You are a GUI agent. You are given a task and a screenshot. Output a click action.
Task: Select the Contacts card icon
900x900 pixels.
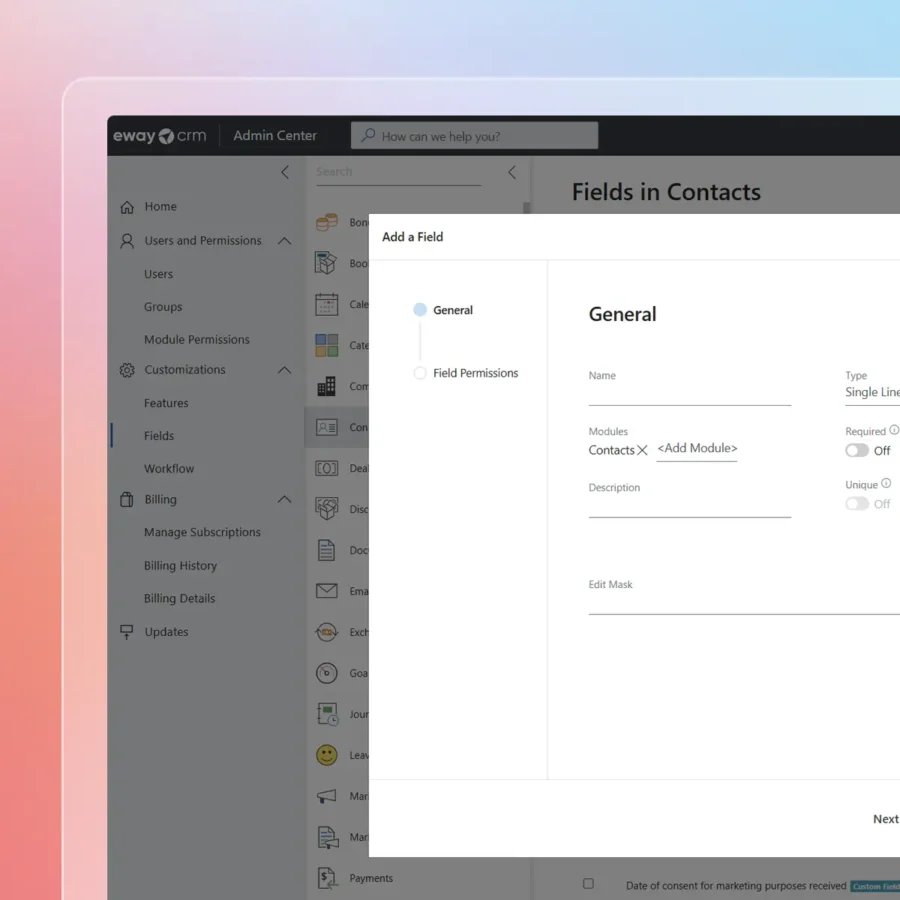[x=327, y=428]
